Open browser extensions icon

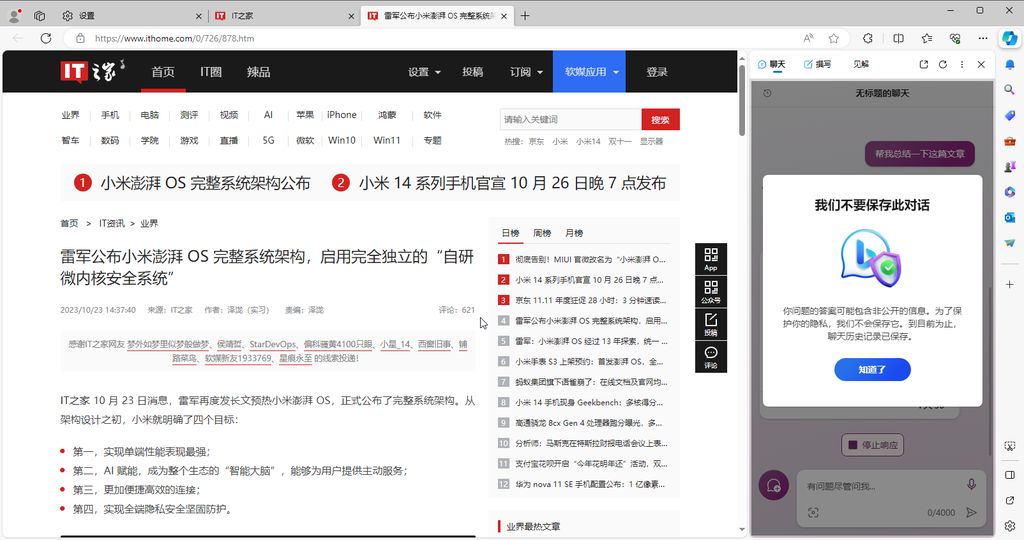[868, 38]
